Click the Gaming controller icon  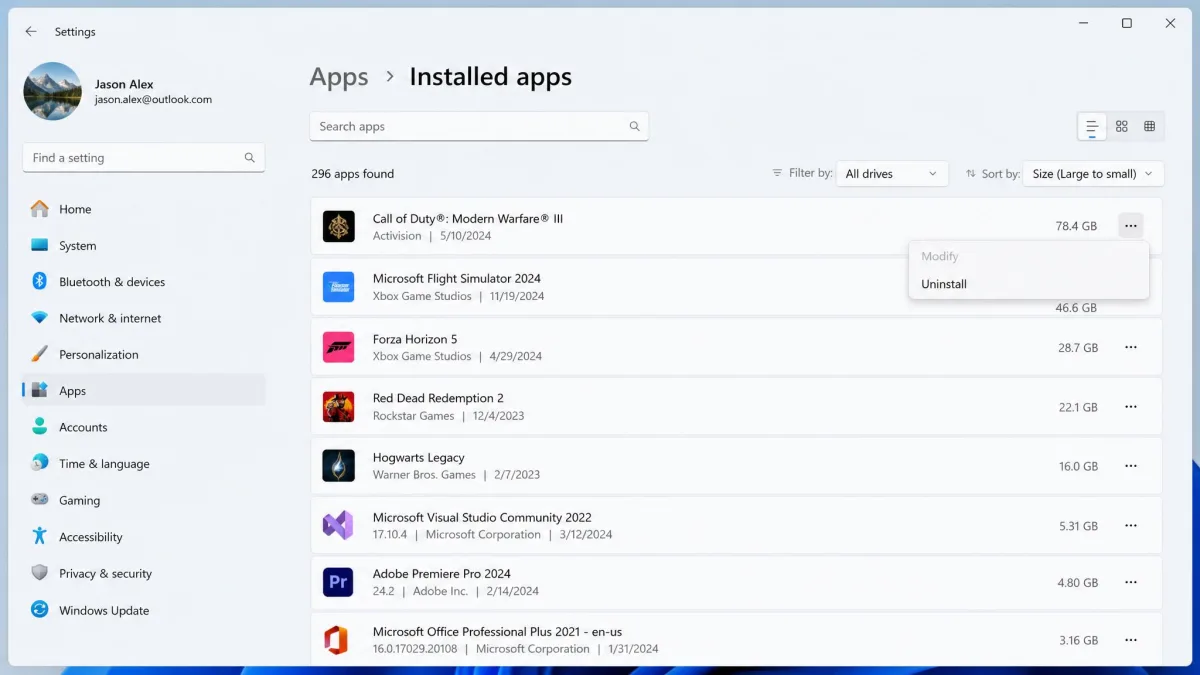tap(40, 499)
